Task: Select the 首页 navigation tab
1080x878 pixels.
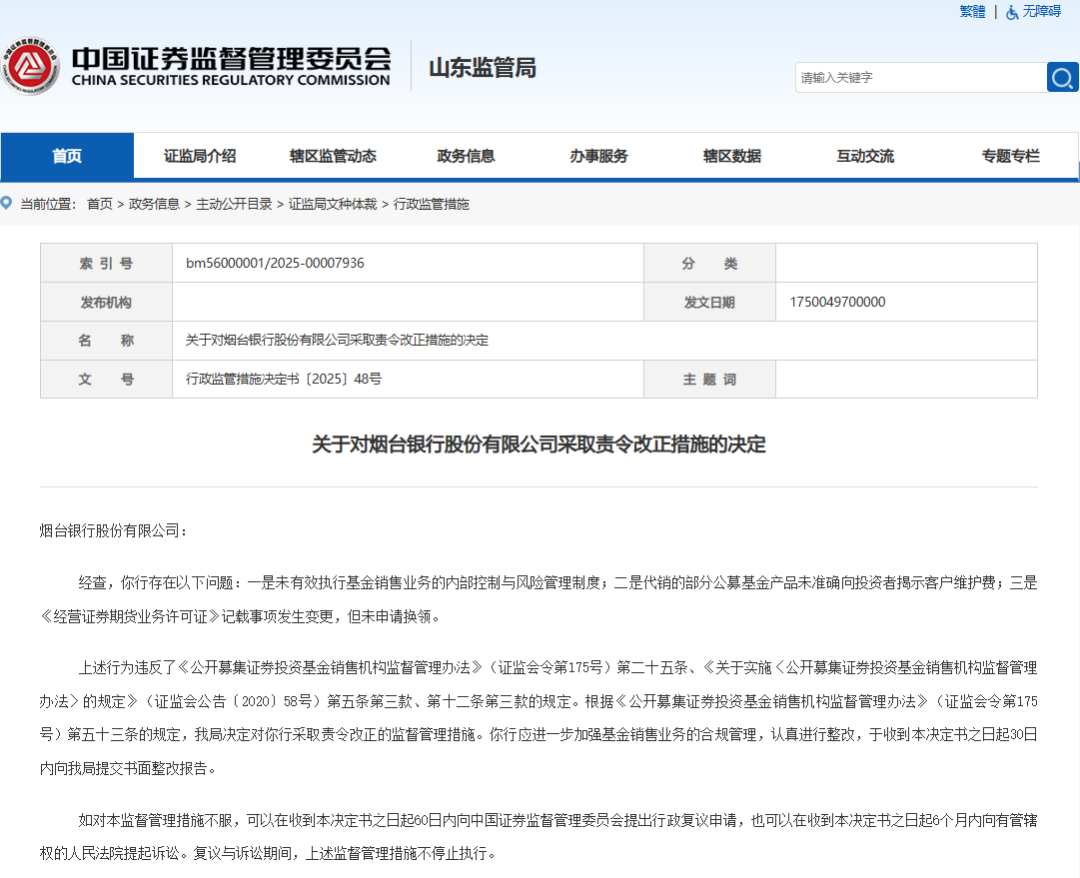Action: click(x=67, y=156)
